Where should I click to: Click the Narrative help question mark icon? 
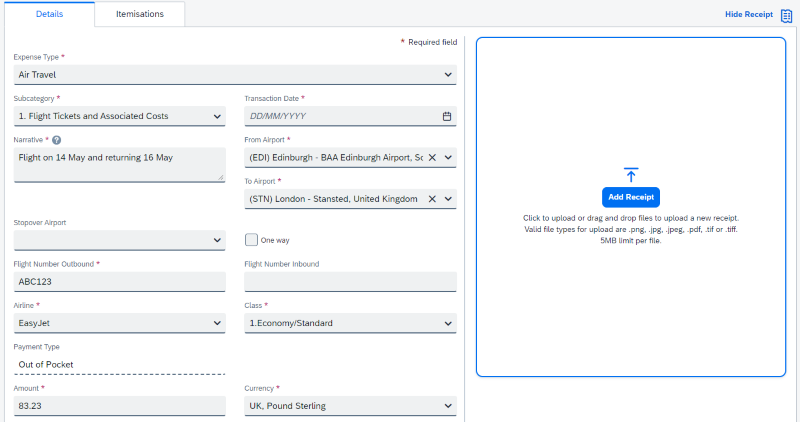pyautogui.click(x=57, y=140)
